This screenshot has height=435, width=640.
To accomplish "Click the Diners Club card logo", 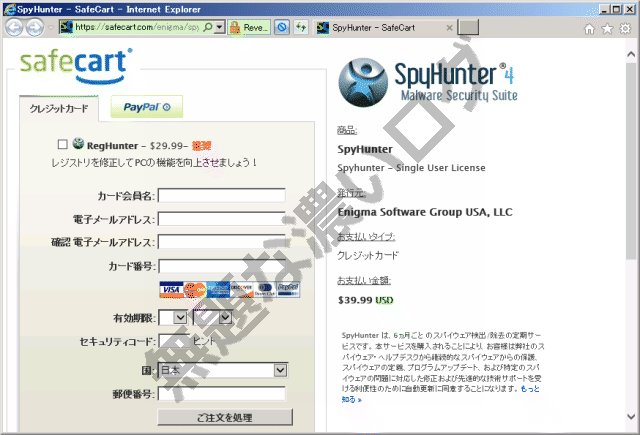I will 264,290.
